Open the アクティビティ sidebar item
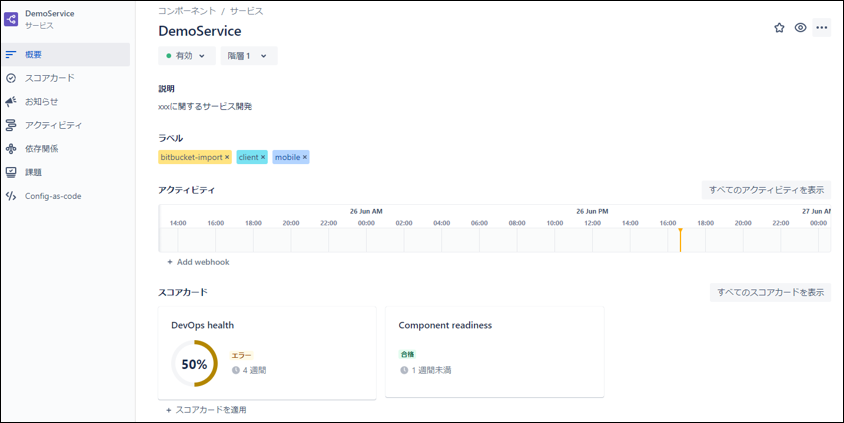 pos(65,125)
